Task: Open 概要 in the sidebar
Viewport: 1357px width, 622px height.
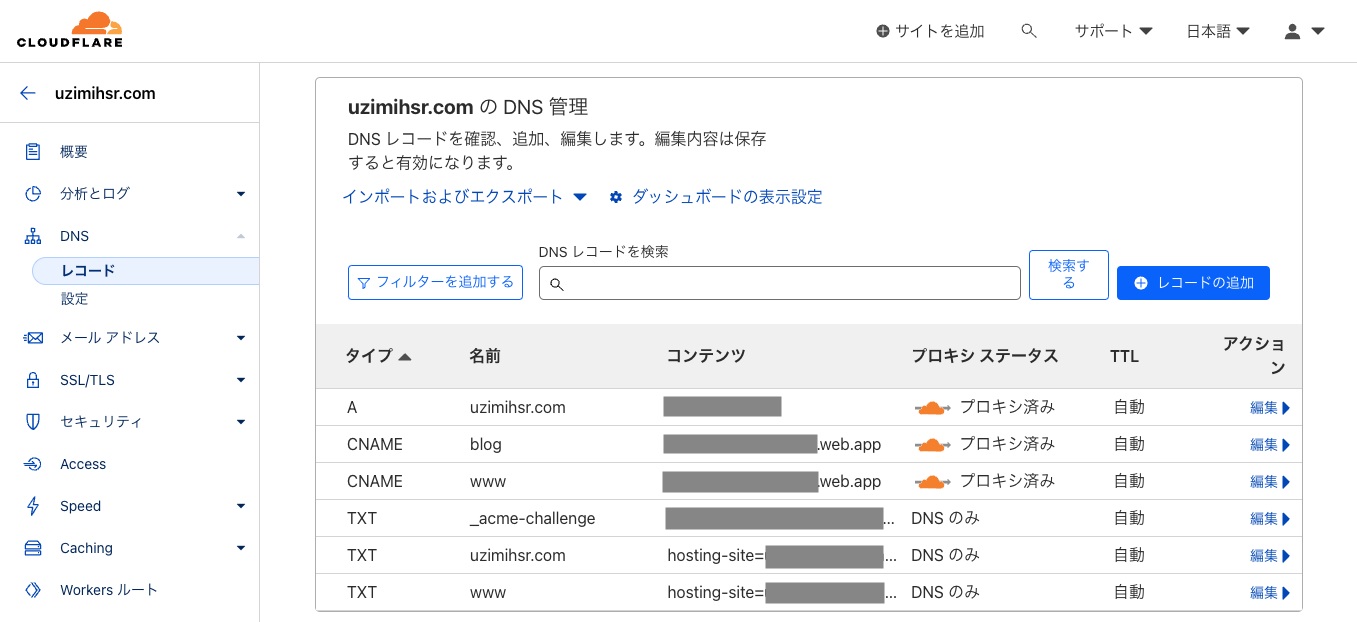Action: tap(74, 152)
